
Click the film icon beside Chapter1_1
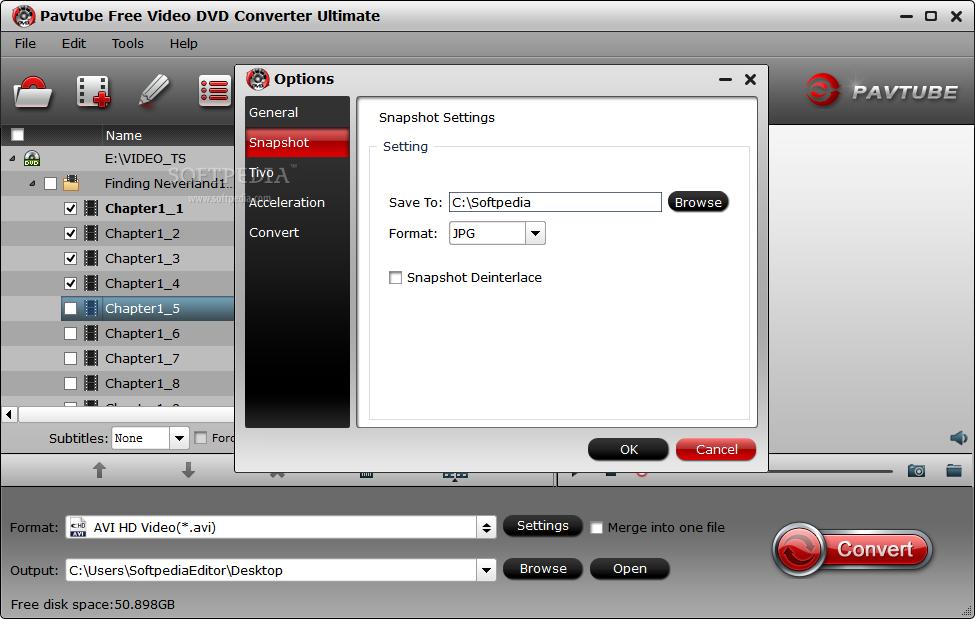(91, 208)
